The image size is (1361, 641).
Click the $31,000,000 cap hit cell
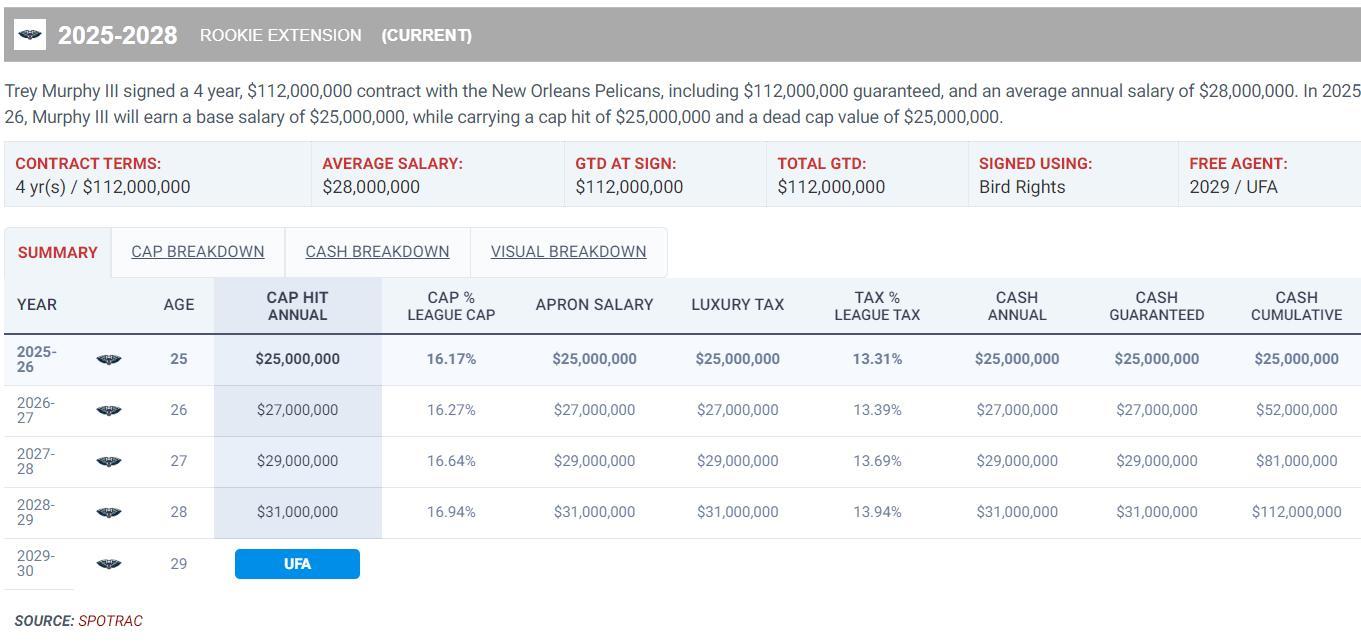(x=297, y=512)
